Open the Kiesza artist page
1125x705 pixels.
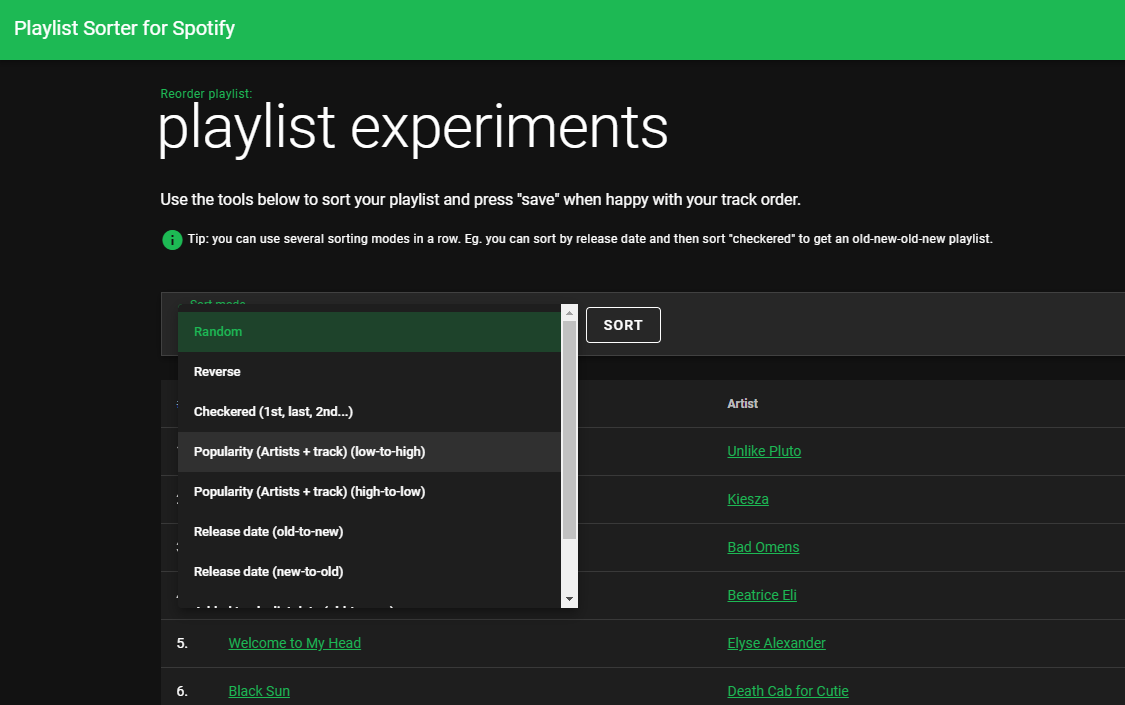coord(748,499)
